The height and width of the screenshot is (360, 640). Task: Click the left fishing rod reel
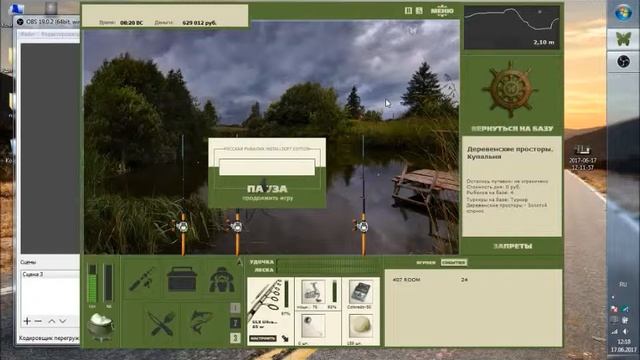[x=182, y=226]
